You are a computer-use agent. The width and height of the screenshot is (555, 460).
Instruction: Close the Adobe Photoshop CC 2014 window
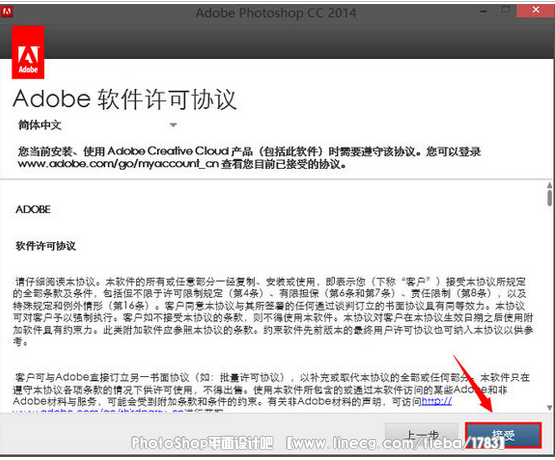click(536, 10)
